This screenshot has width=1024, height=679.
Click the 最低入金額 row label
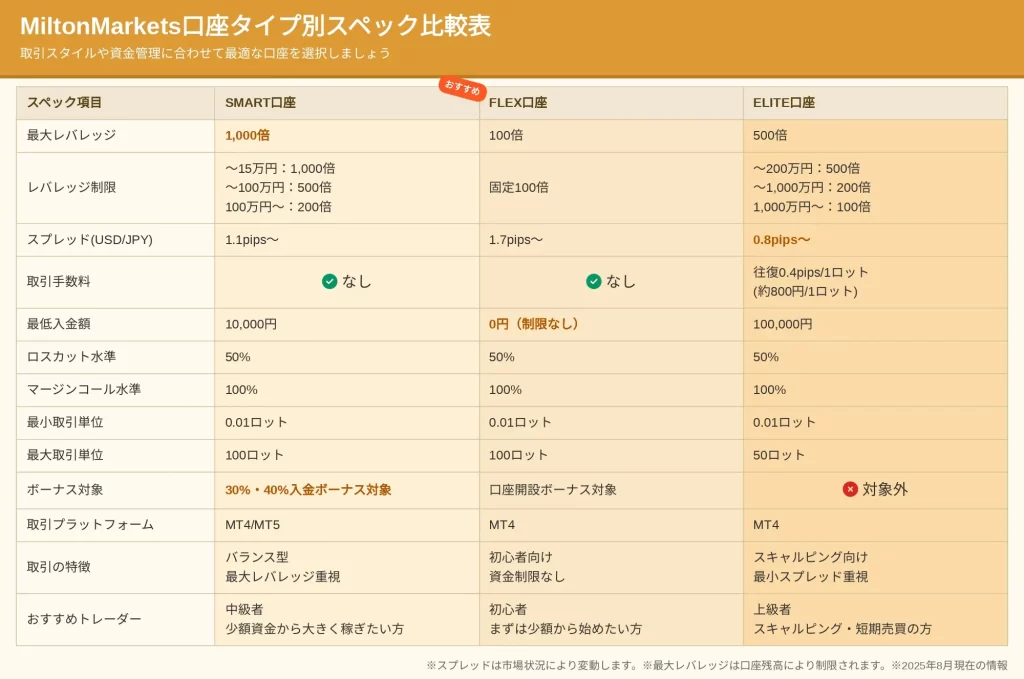pyautogui.click(x=58, y=324)
